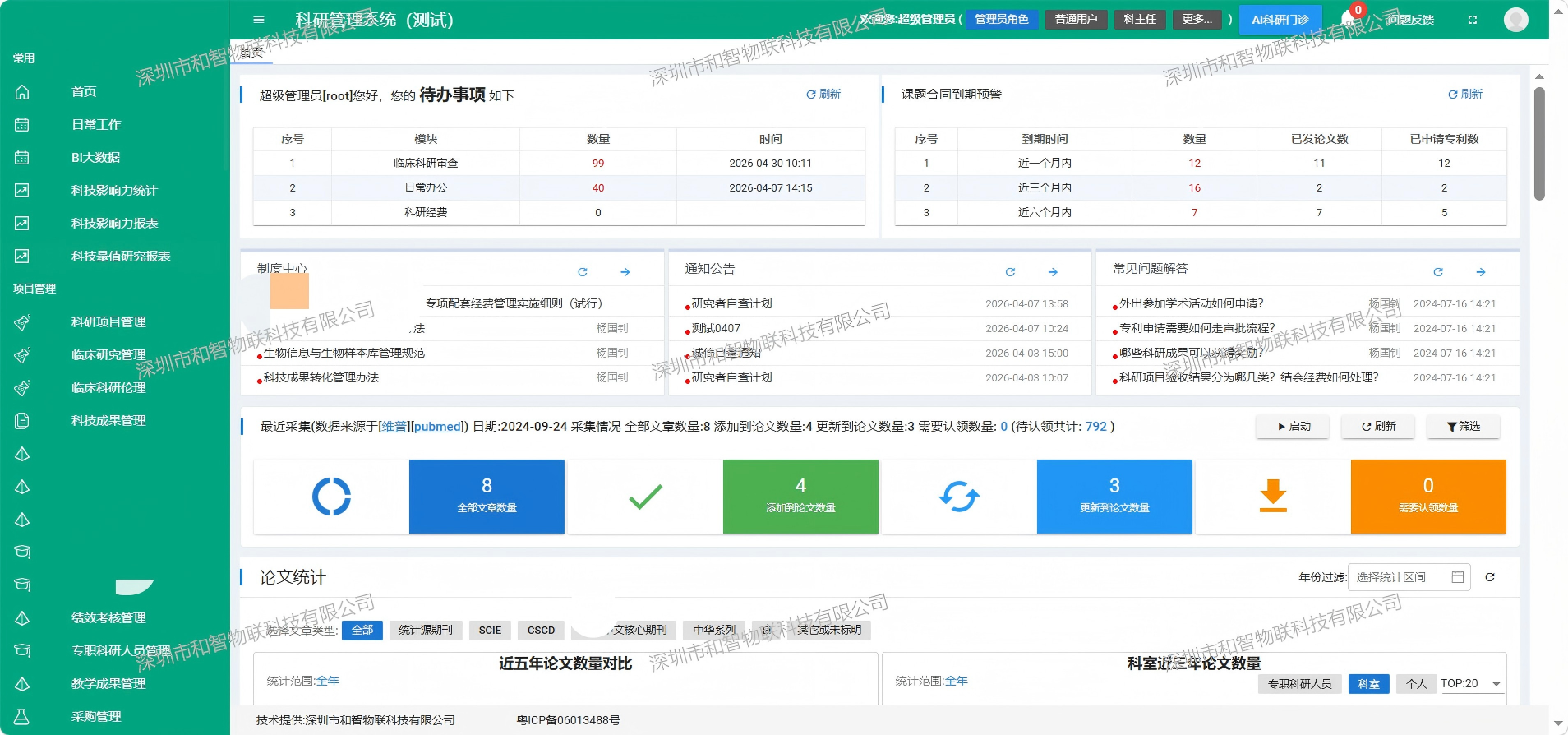This screenshot has width=1568, height=735.
Task: Click the fullscreen icon in header
Action: click(x=1473, y=20)
